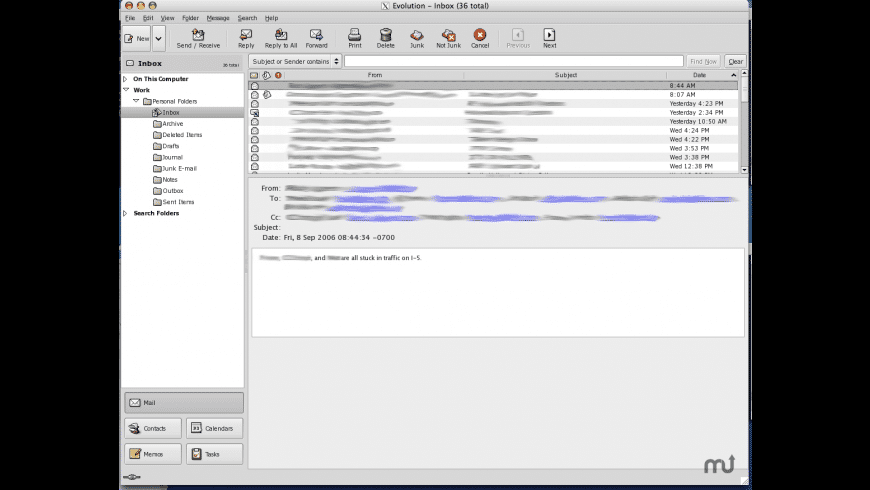Click the New message button
This screenshot has height=490, width=870.
(x=136, y=38)
